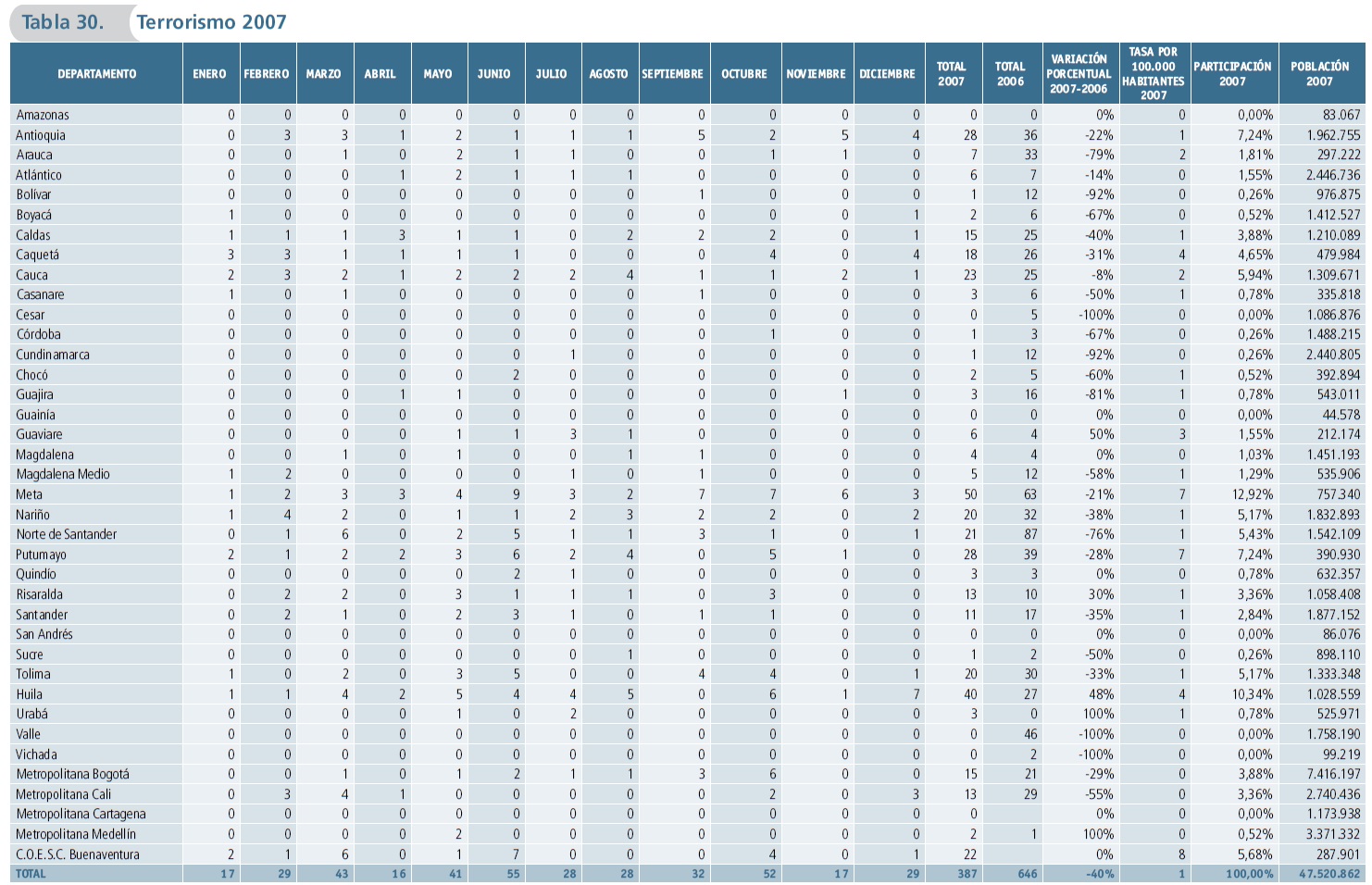
Task: Select the TASA POR 100.000 HABITANTES header
Action: tap(1154, 74)
